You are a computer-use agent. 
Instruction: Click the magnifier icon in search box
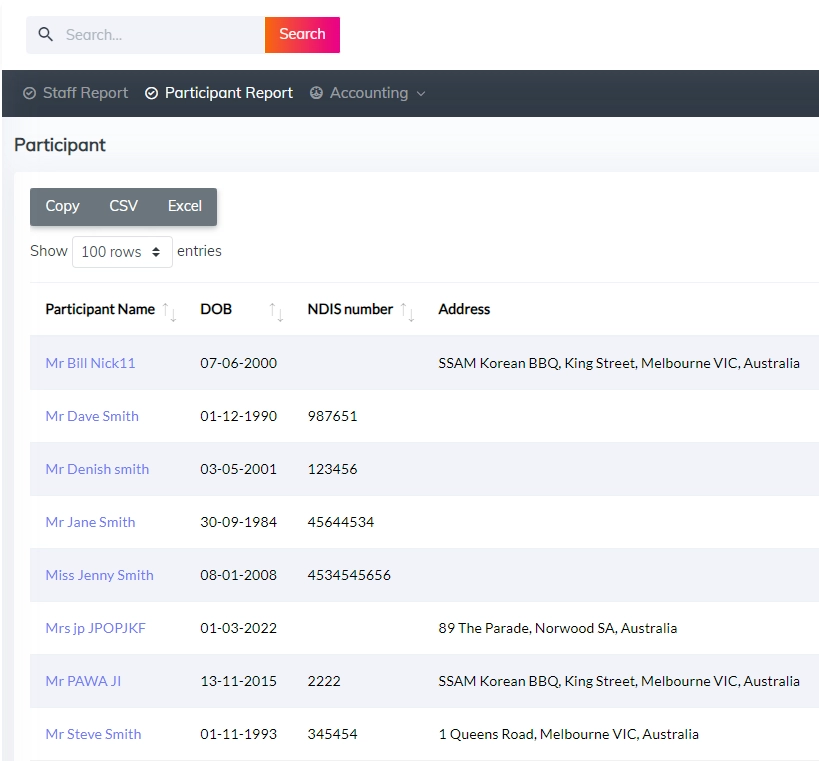pyautogui.click(x=45, y=34)
